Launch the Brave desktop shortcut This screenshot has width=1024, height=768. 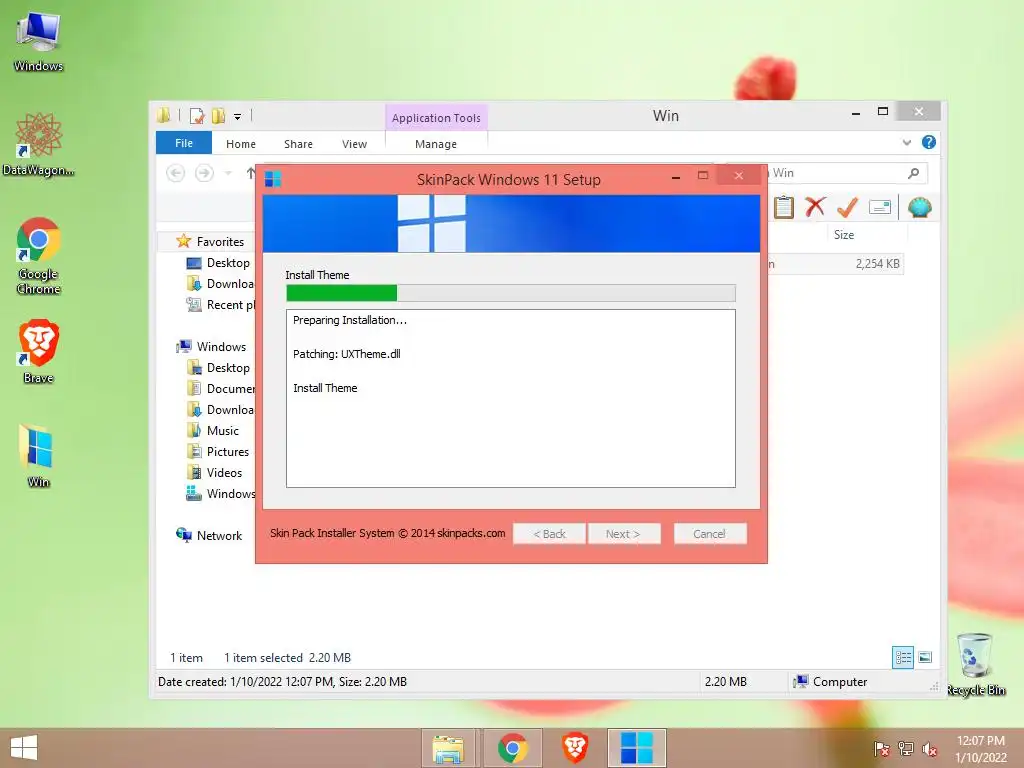[x=38, y=351]
